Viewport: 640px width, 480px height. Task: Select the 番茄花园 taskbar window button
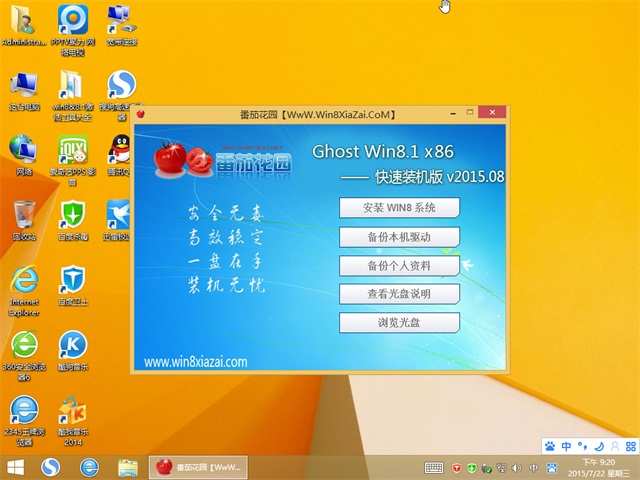[197, 467]
